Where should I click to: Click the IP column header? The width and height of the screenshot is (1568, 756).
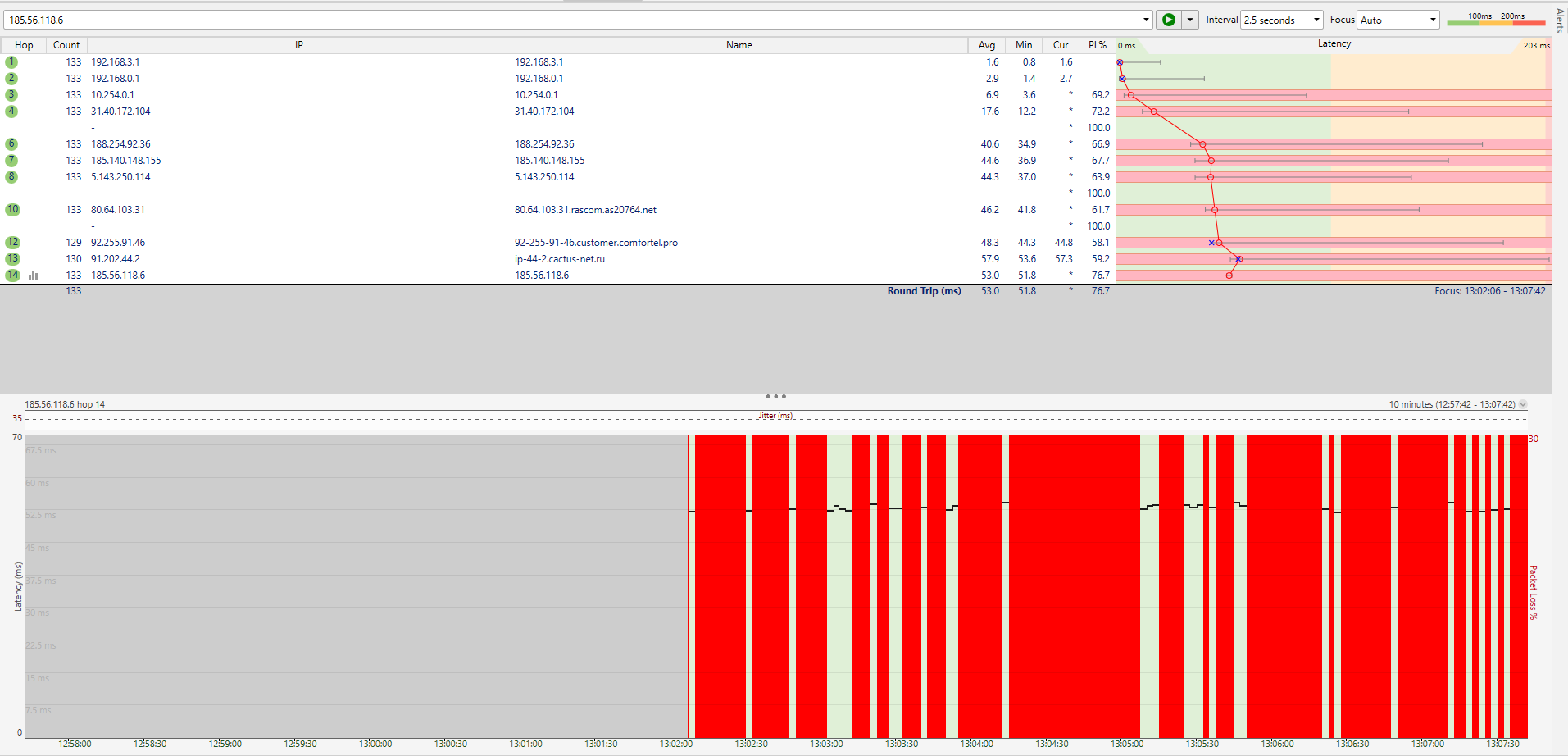[x=299, y=45]
